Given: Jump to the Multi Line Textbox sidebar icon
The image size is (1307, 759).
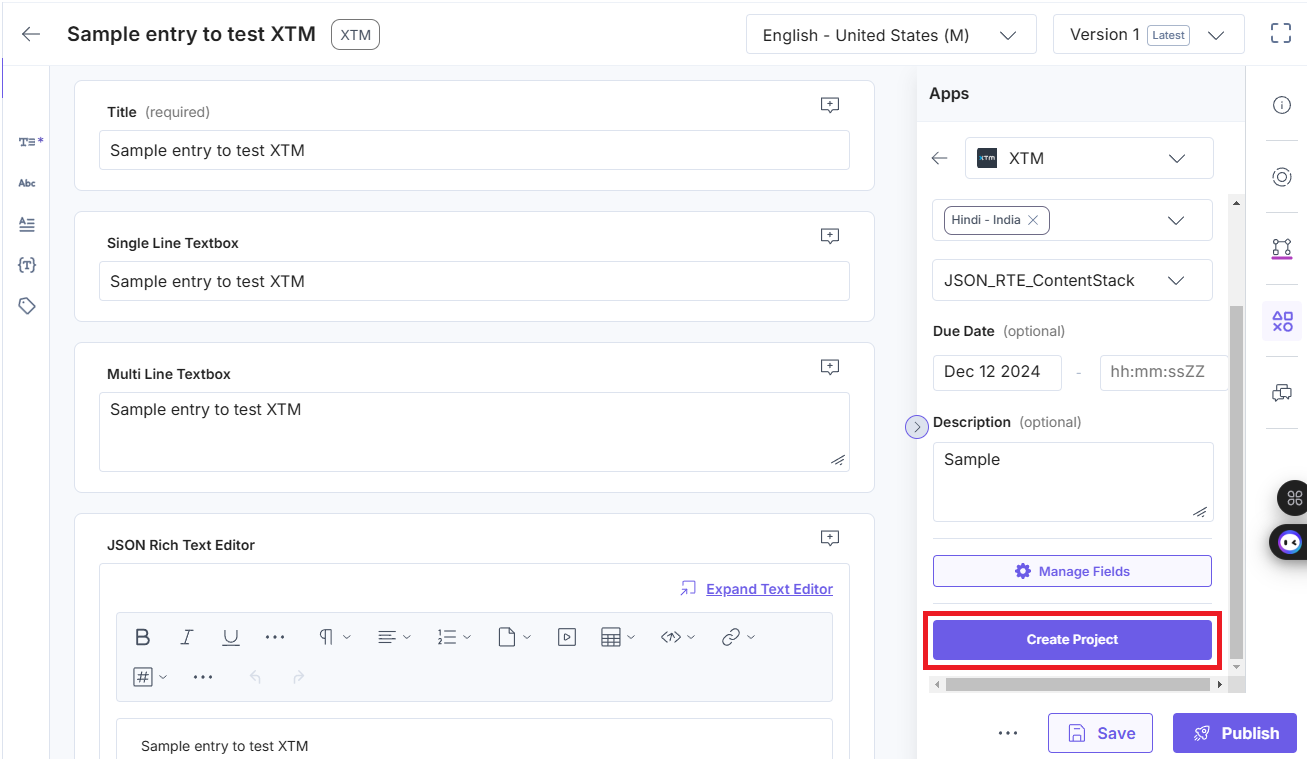Looking at the screenshot, I should coord(27,224).
